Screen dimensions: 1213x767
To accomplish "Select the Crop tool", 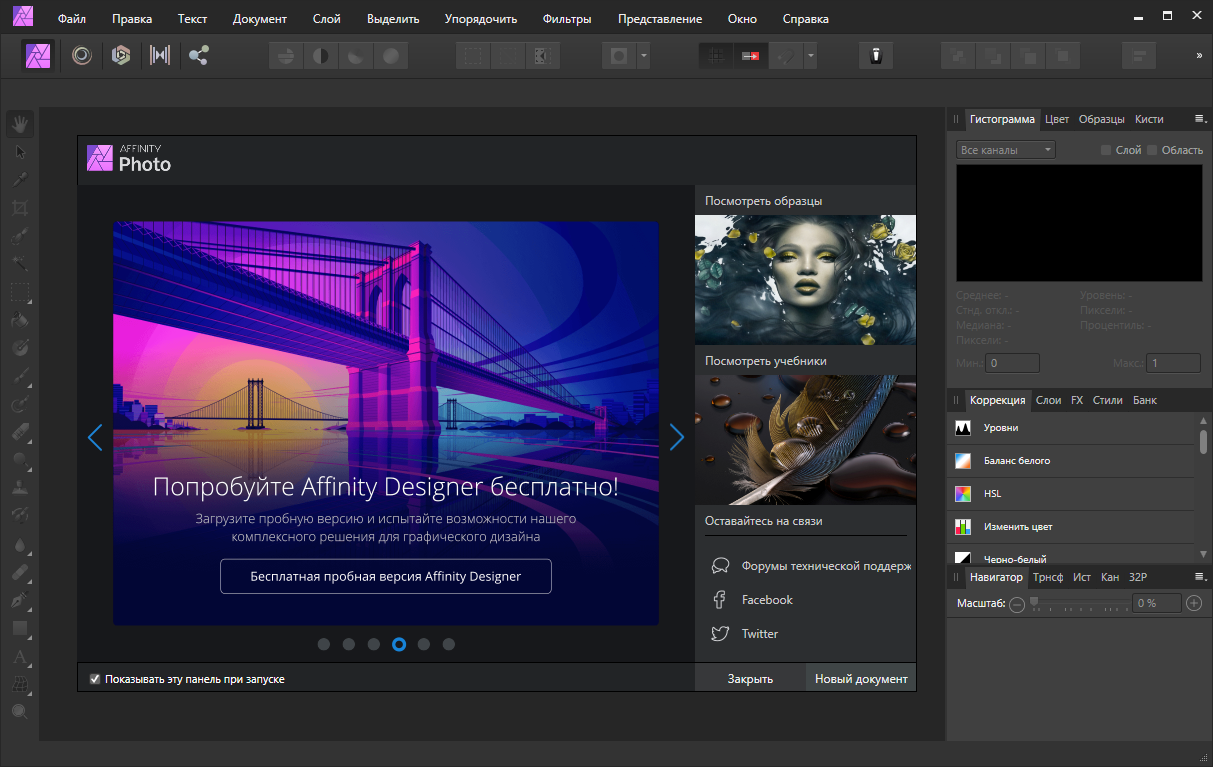I will [x=20, y=209].
